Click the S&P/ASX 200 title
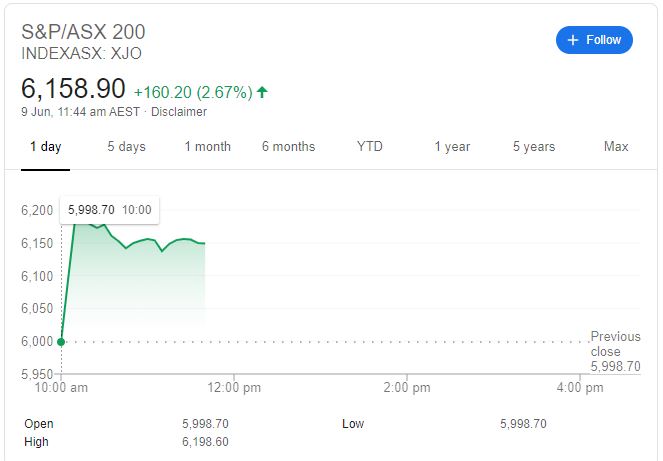 point(83,32)
